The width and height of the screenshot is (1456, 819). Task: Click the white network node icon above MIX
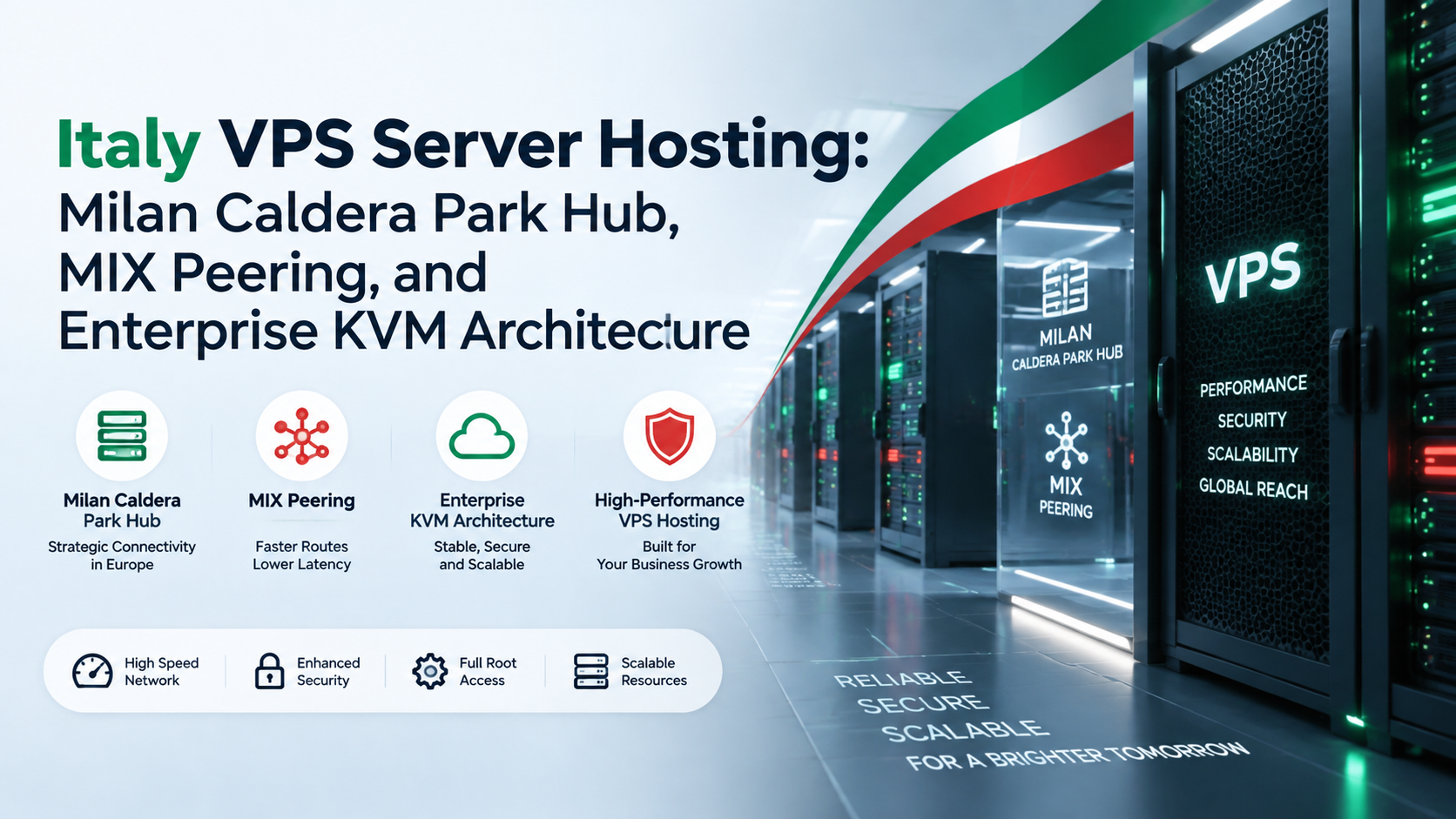1066,440
